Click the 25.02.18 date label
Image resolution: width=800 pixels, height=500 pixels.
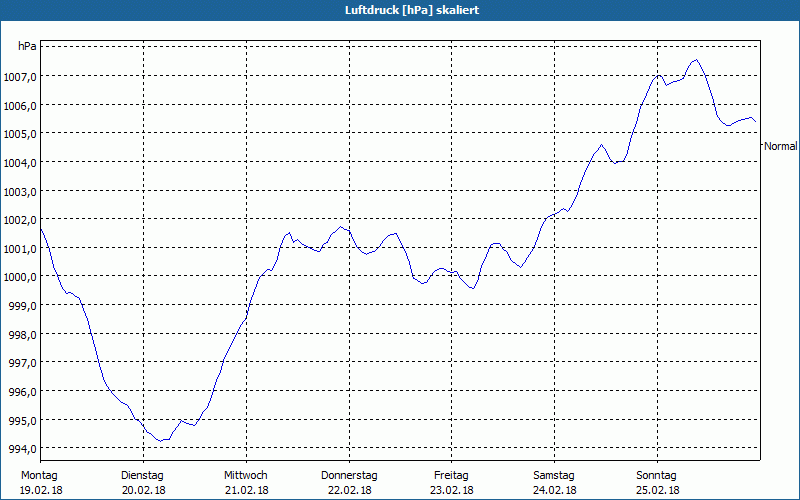pos(658,490)
